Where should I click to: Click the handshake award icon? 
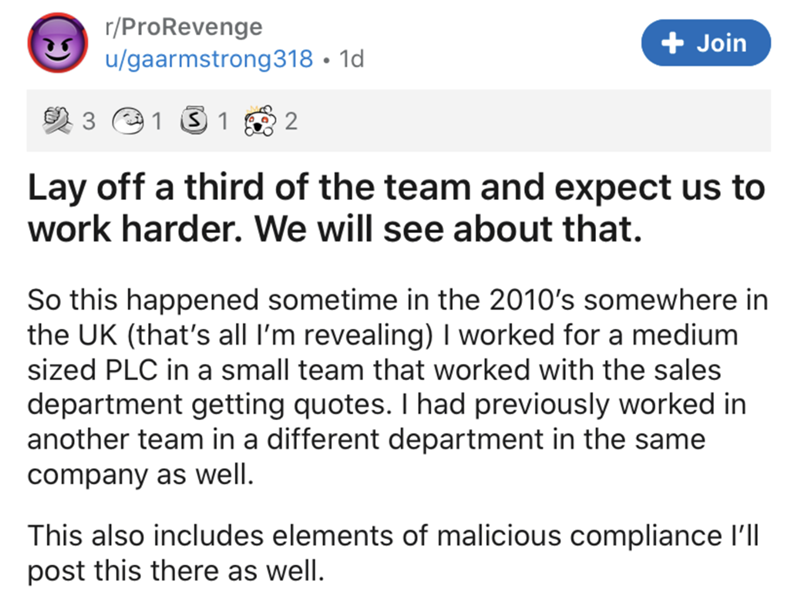[59, 123]
